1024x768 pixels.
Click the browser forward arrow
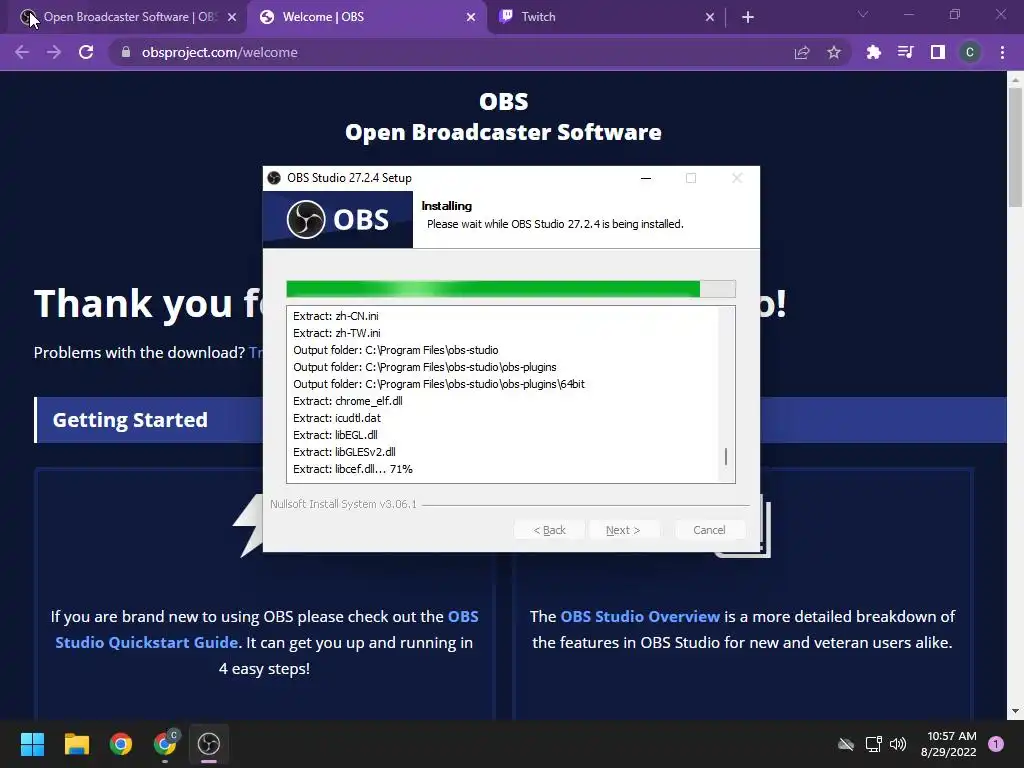tap(54, 52)
